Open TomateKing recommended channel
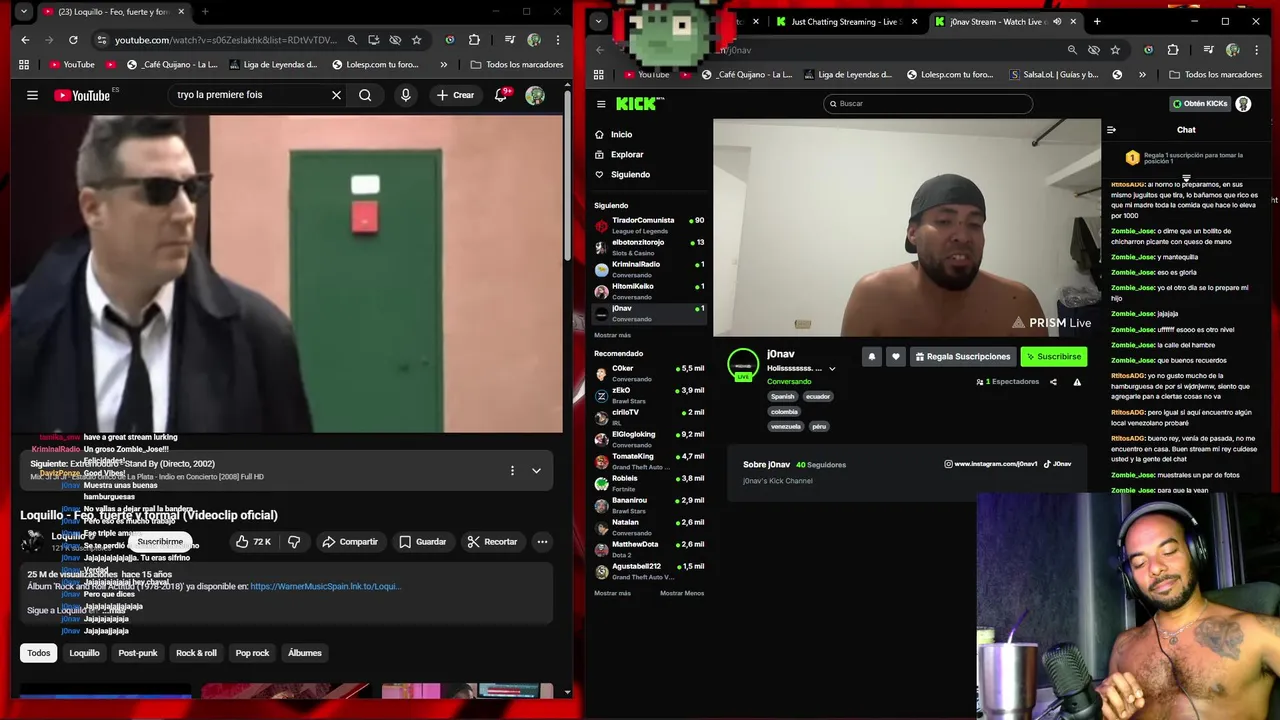Image resolution: width=1280 pixels, height=720 pixels. click(649, 461)
